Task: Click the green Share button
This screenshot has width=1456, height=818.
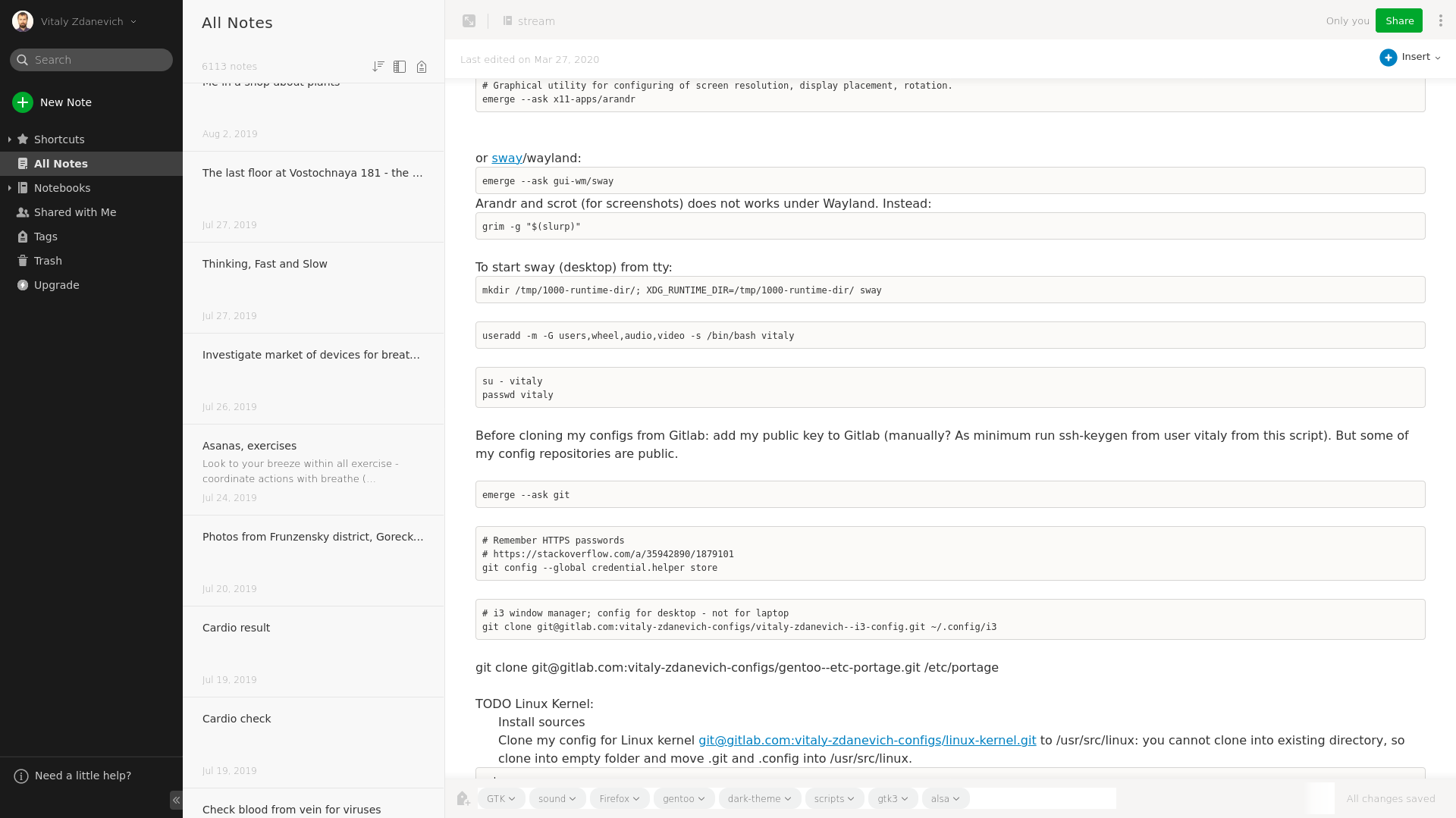Action: [1398, 21]
